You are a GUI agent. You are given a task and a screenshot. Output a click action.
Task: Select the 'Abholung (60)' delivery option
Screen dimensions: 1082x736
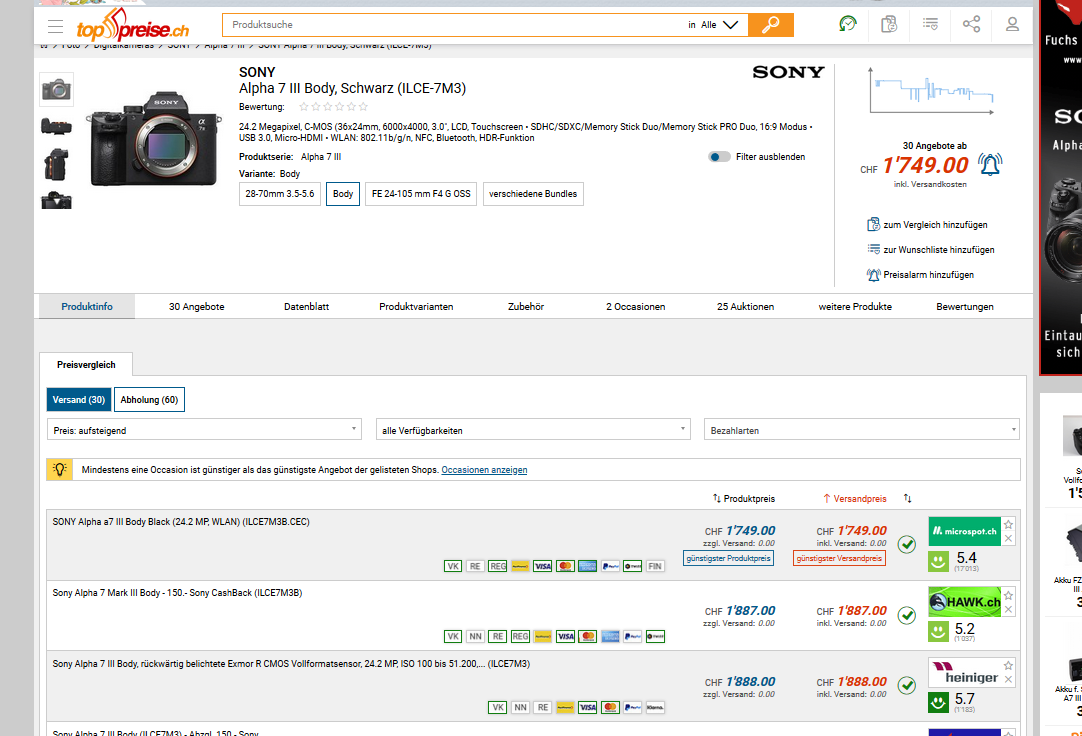point(149,400)
